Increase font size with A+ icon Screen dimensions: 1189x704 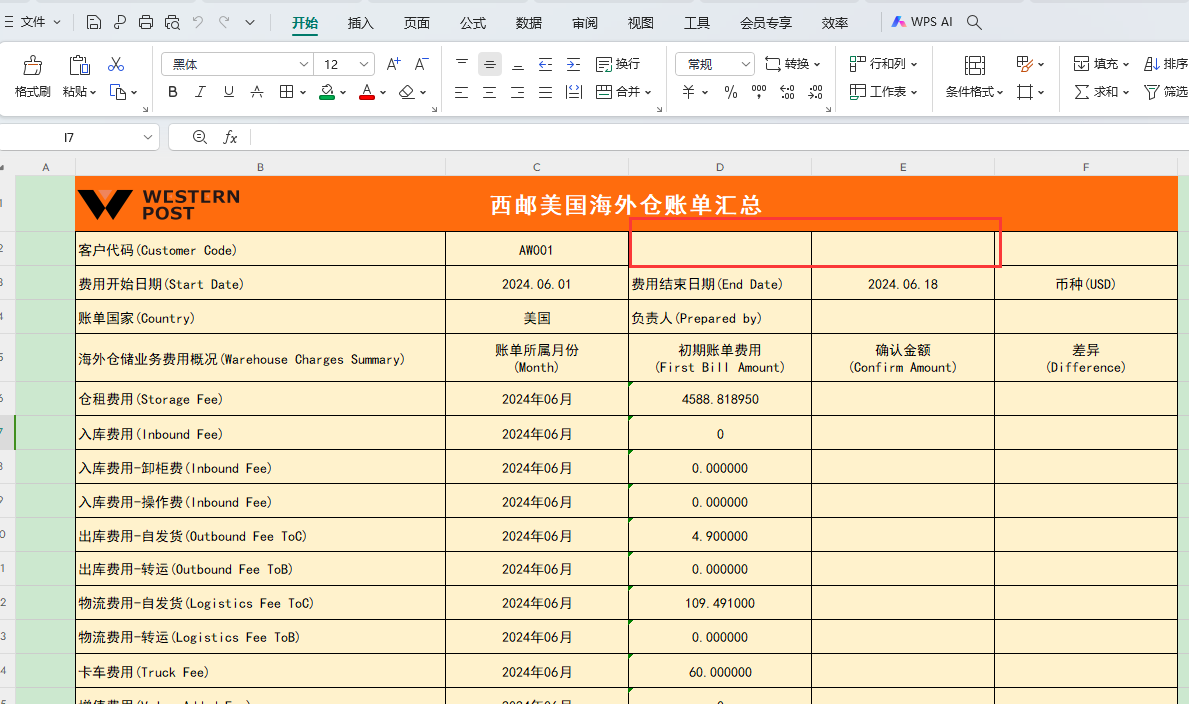coord(394,64)
